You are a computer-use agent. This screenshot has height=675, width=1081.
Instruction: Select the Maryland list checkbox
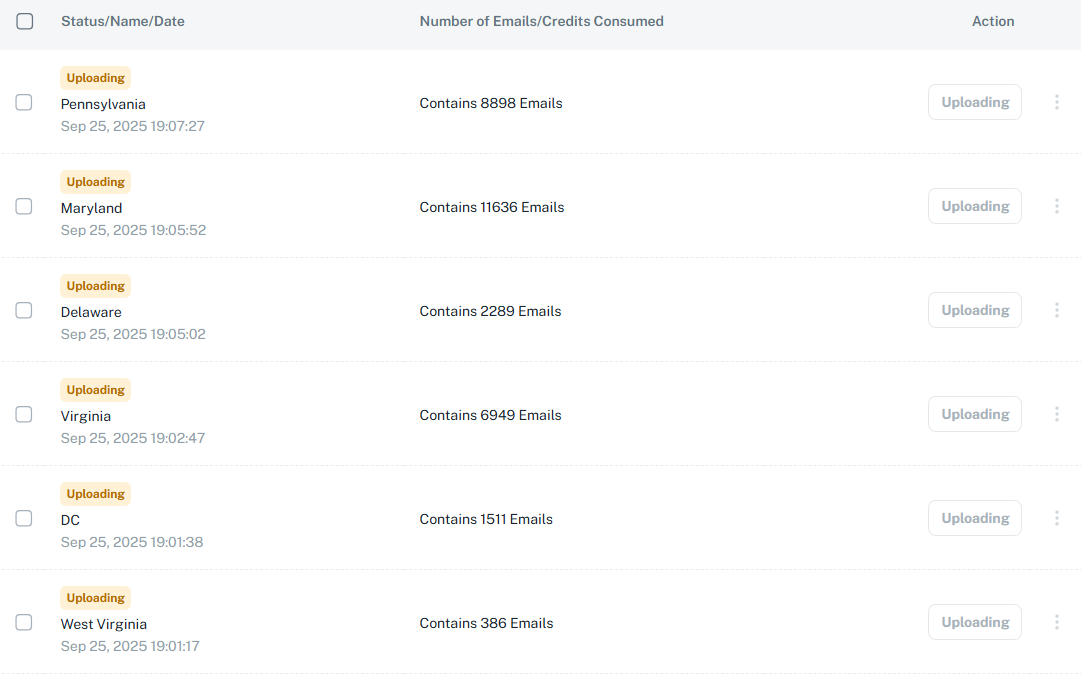click(24, 206)
